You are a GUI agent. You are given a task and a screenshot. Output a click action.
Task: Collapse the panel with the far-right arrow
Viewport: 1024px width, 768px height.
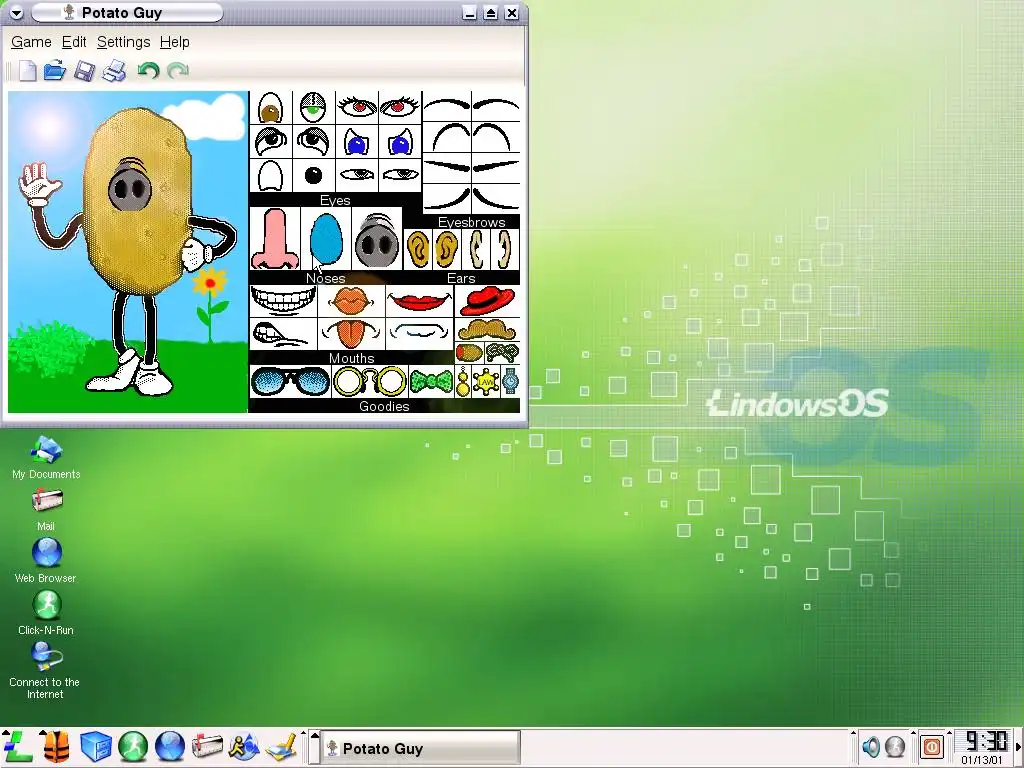[x=1019, y=746]
